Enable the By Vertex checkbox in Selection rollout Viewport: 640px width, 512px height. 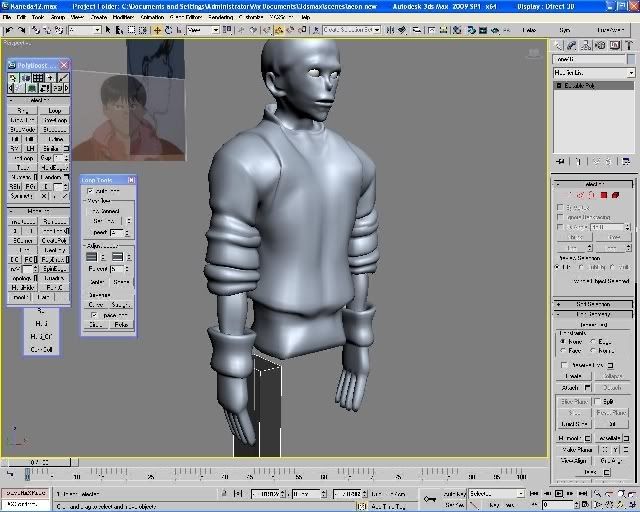(x=561, y=207)
